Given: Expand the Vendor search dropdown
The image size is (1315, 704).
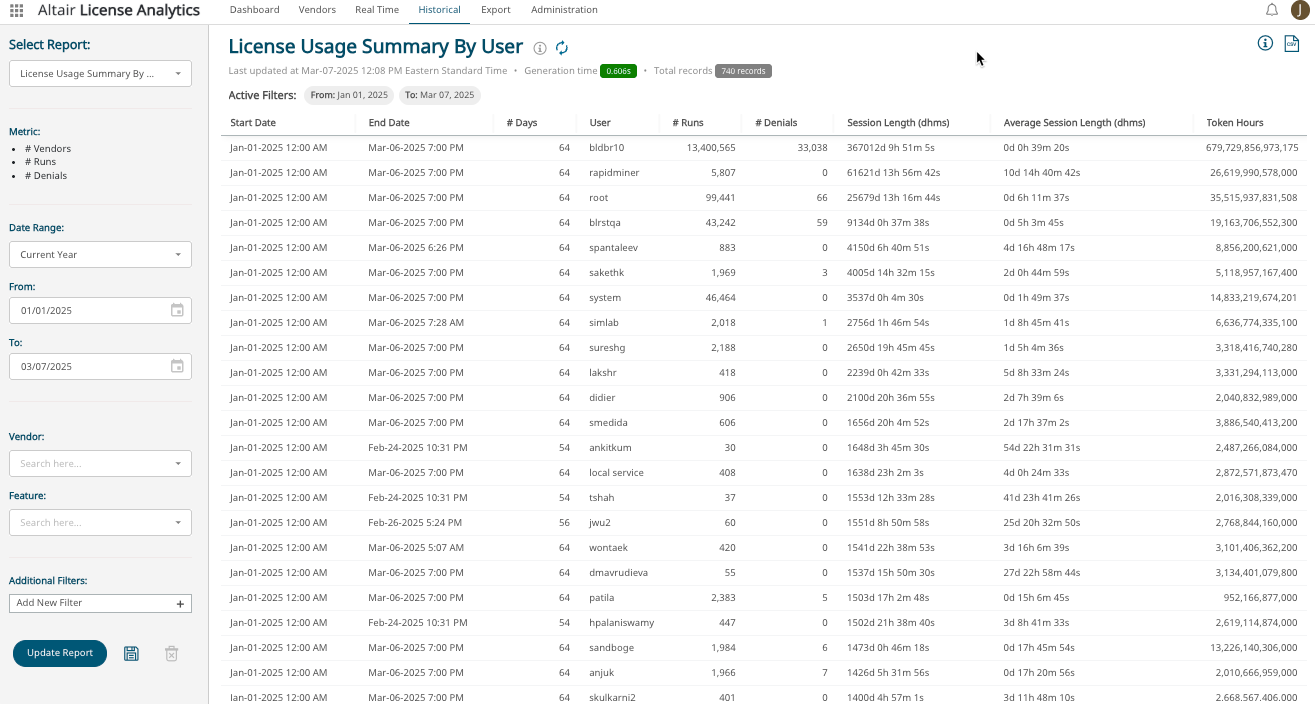Looking at the screenshot, I should pos(100,463).
